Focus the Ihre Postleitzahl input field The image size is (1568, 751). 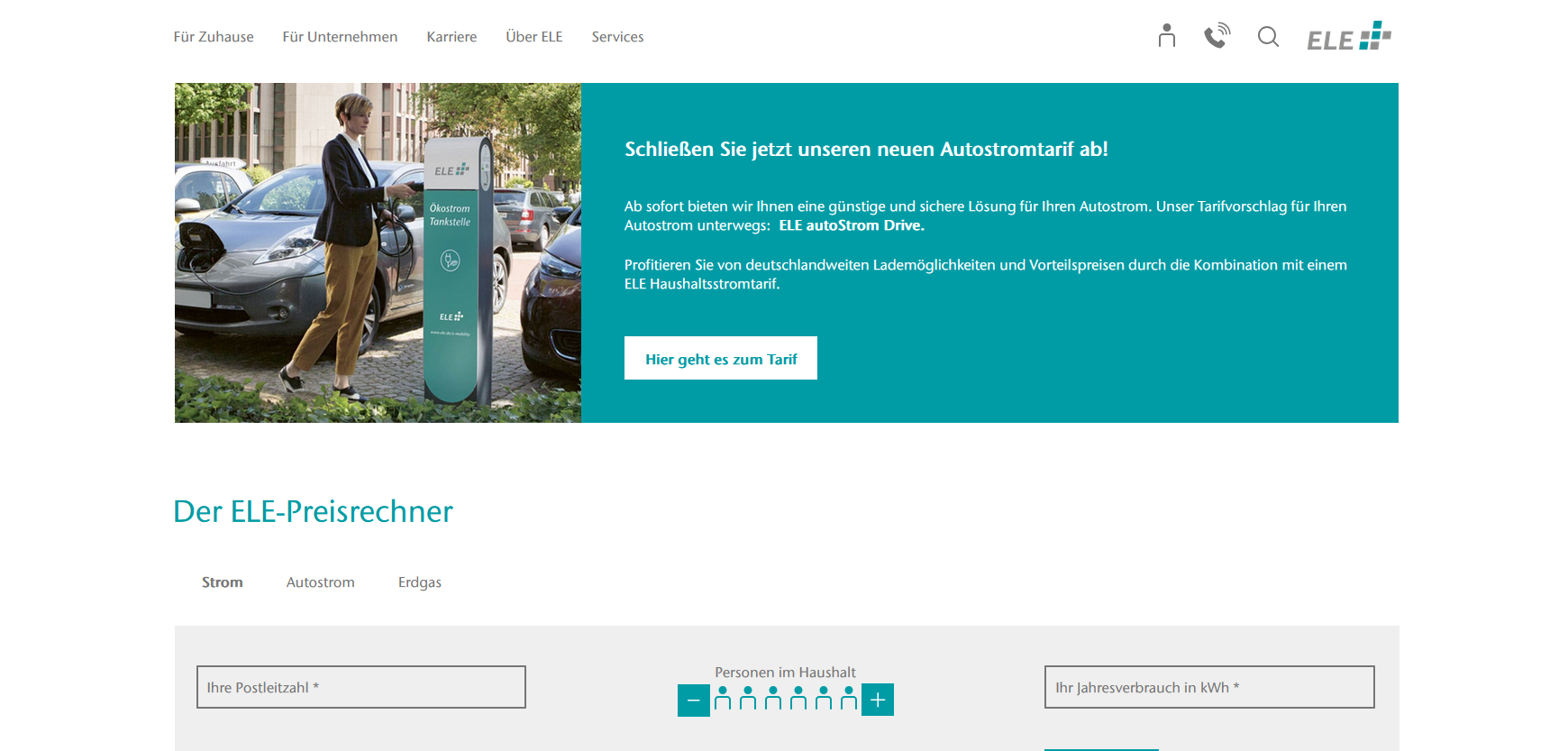pos(361,687)
